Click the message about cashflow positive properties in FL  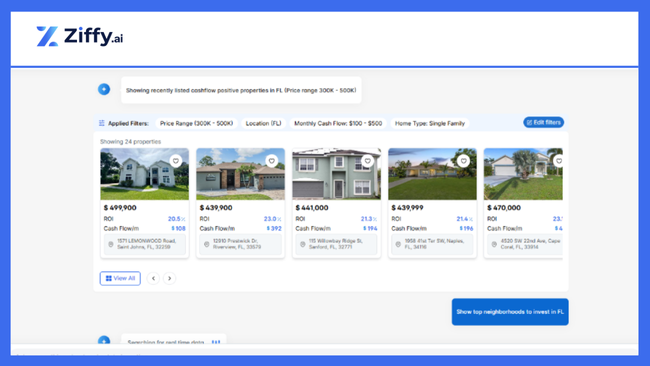(x=241, y=90)
